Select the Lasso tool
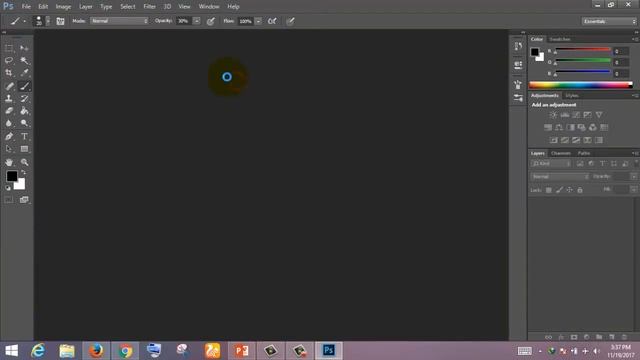The width and height of the screenshot is (640, 360). pos(9,60)
